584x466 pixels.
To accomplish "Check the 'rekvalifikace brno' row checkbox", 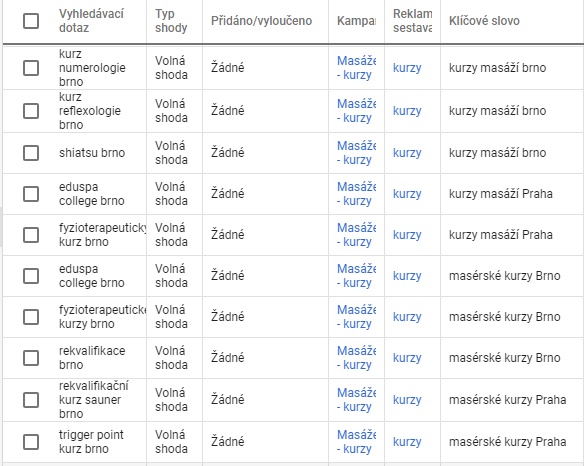I will (x=31, y=358).
